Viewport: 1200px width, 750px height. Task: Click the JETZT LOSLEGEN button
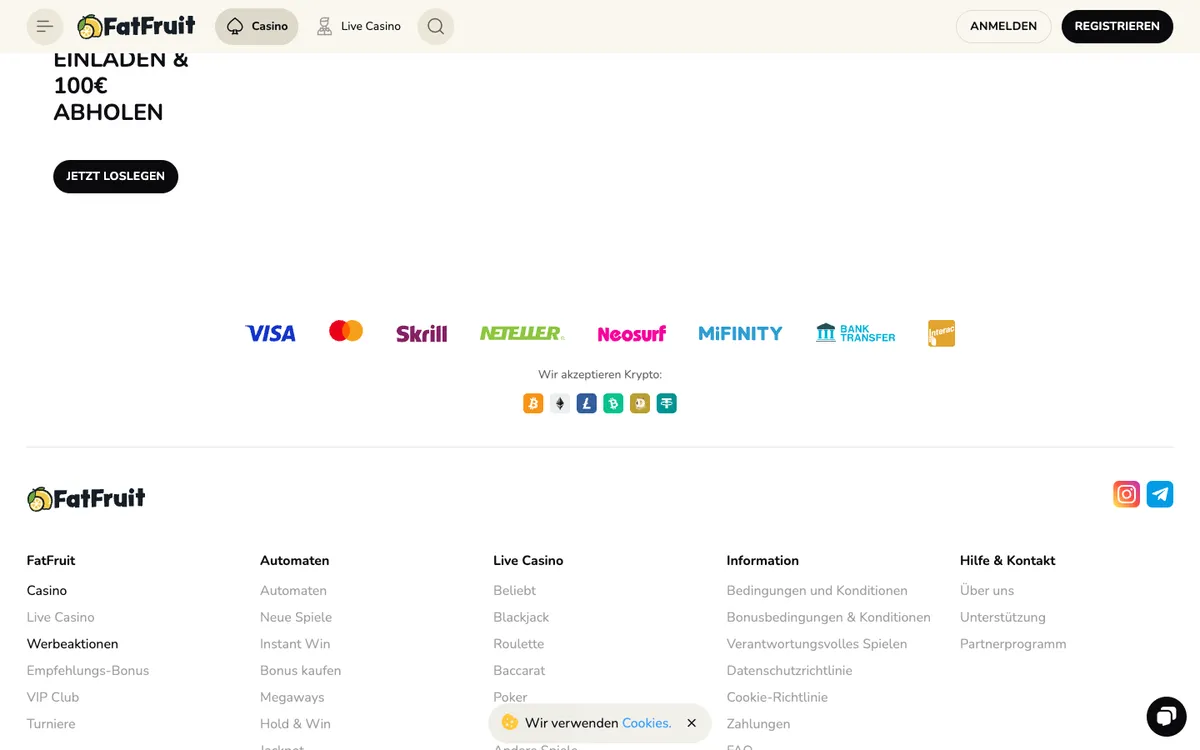tap(116, 176)
